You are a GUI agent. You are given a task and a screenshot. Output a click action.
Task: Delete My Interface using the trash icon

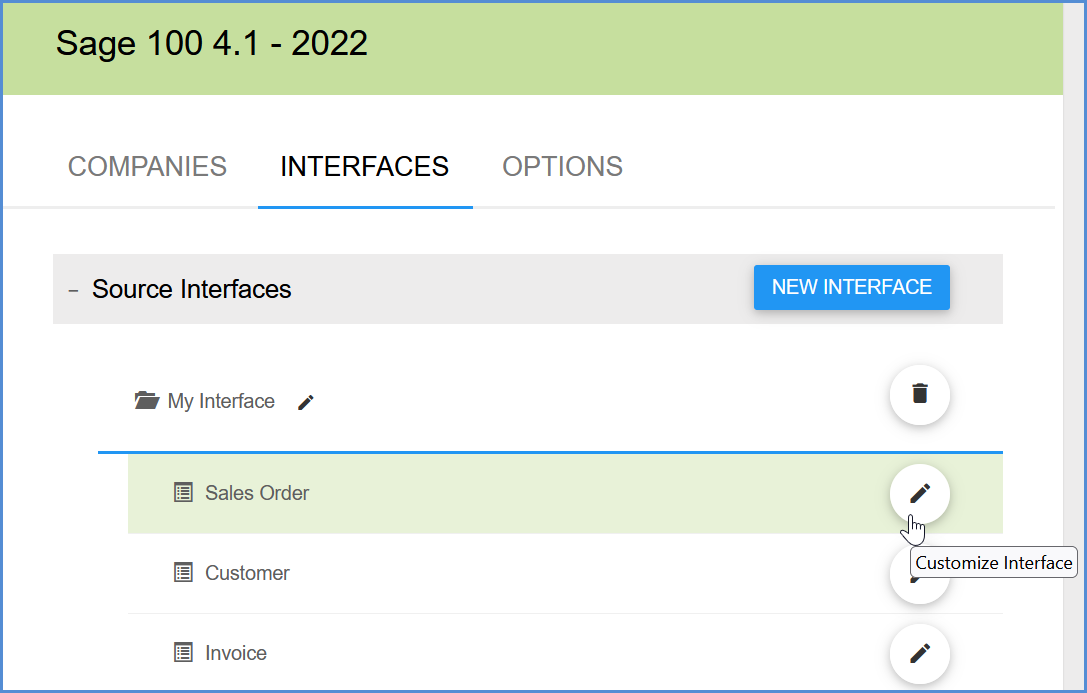pyautogui.click(x=919, y=394)
